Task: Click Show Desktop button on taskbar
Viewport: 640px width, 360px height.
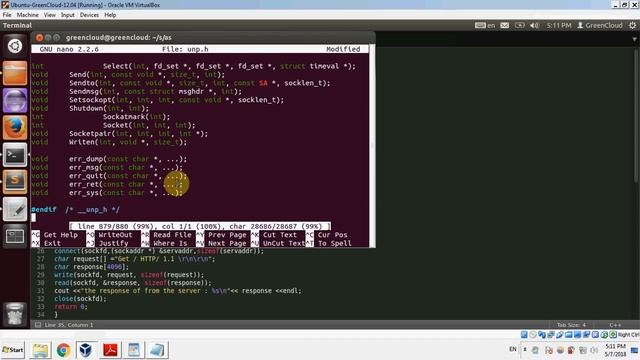Action: click(x=635, y=350)
